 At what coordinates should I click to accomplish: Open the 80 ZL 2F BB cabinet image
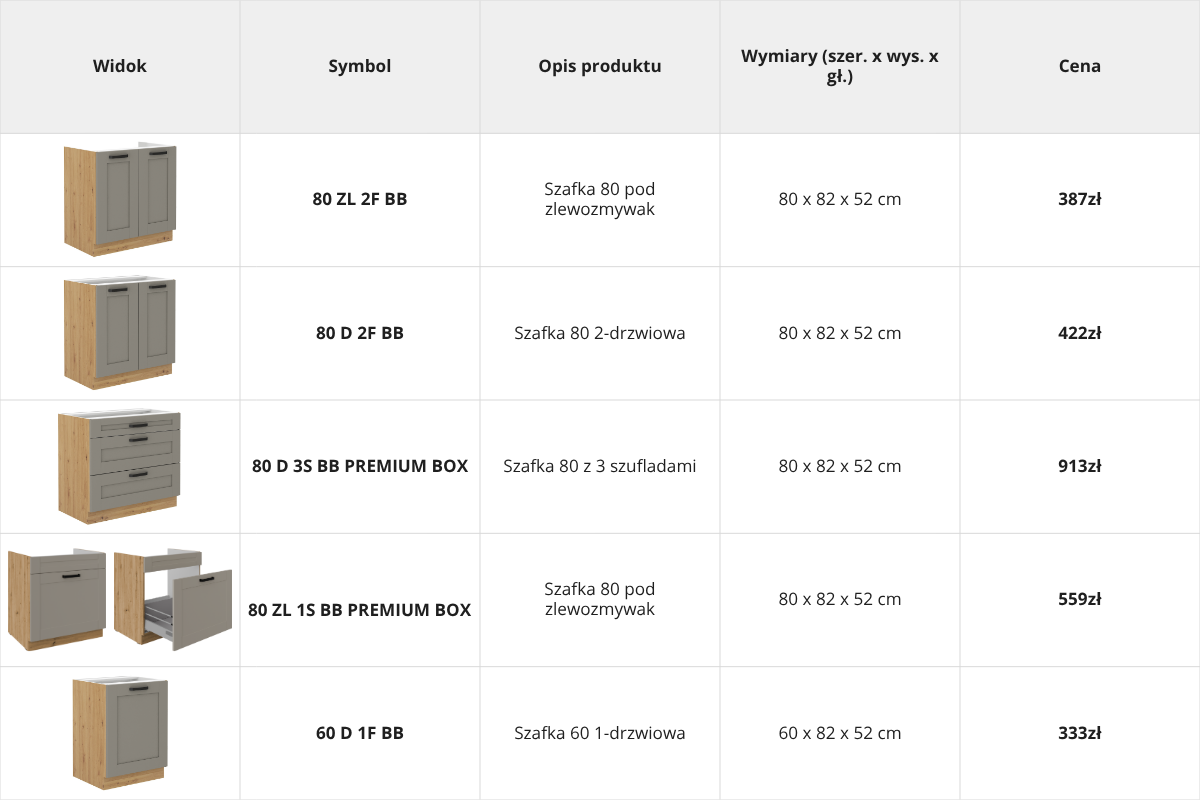point(120,200)
